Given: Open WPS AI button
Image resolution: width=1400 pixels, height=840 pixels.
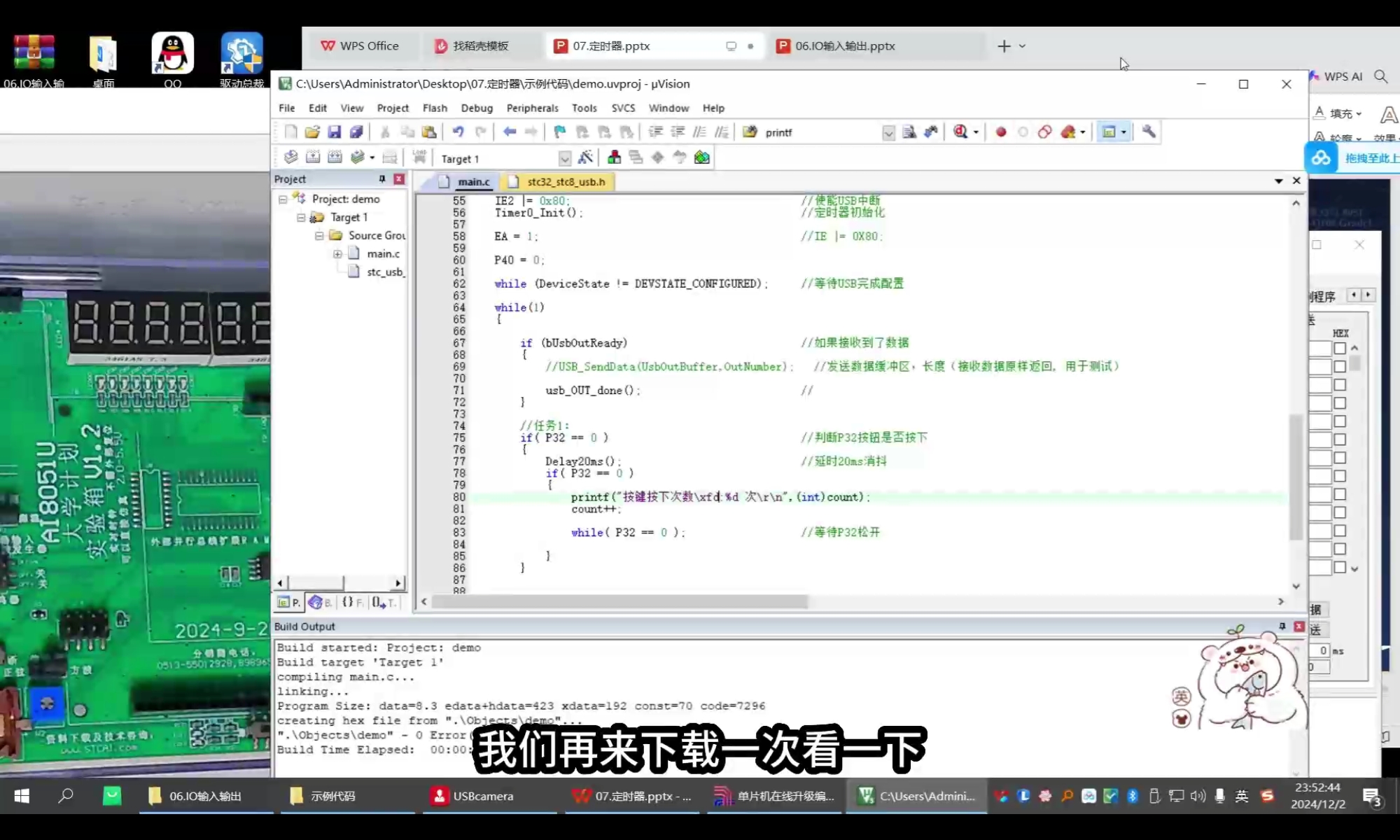Looking at the screenshot, I should coord(1335,76).
